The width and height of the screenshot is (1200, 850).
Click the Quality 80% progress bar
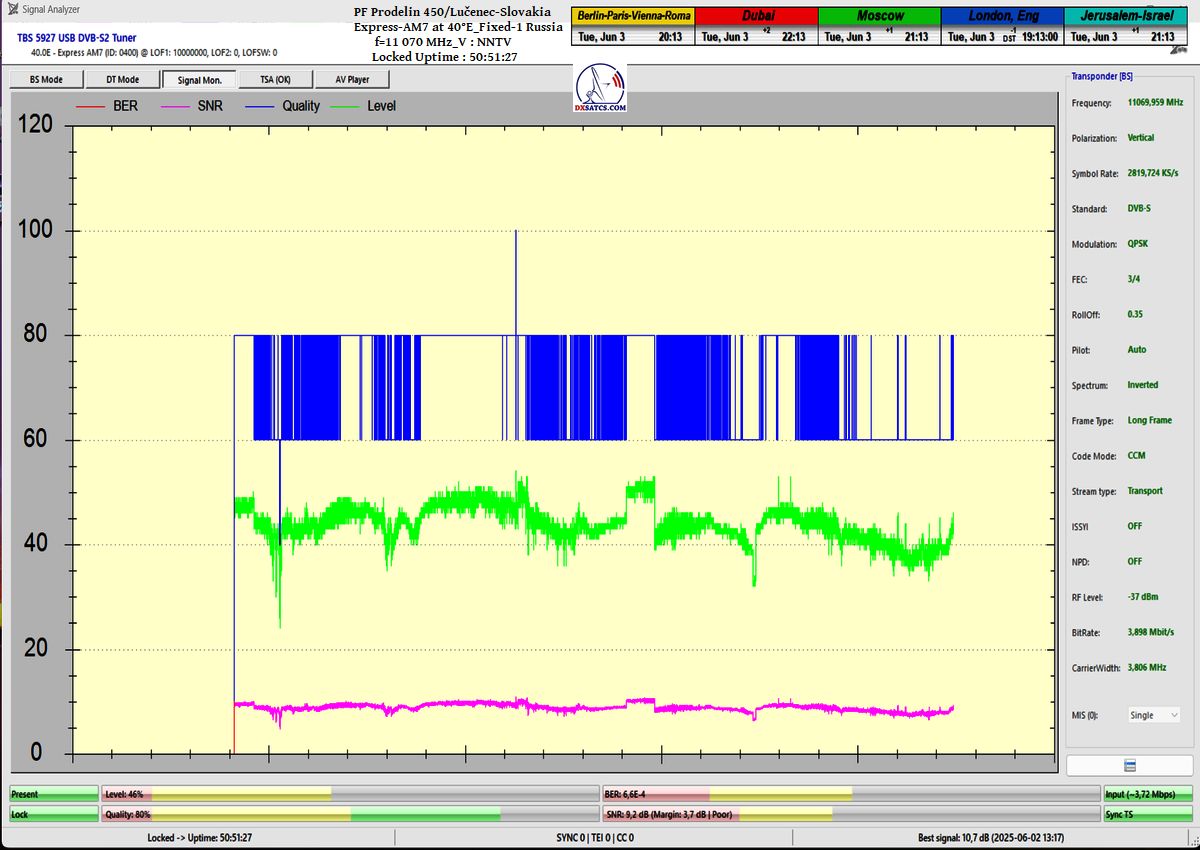coord(348,815)
